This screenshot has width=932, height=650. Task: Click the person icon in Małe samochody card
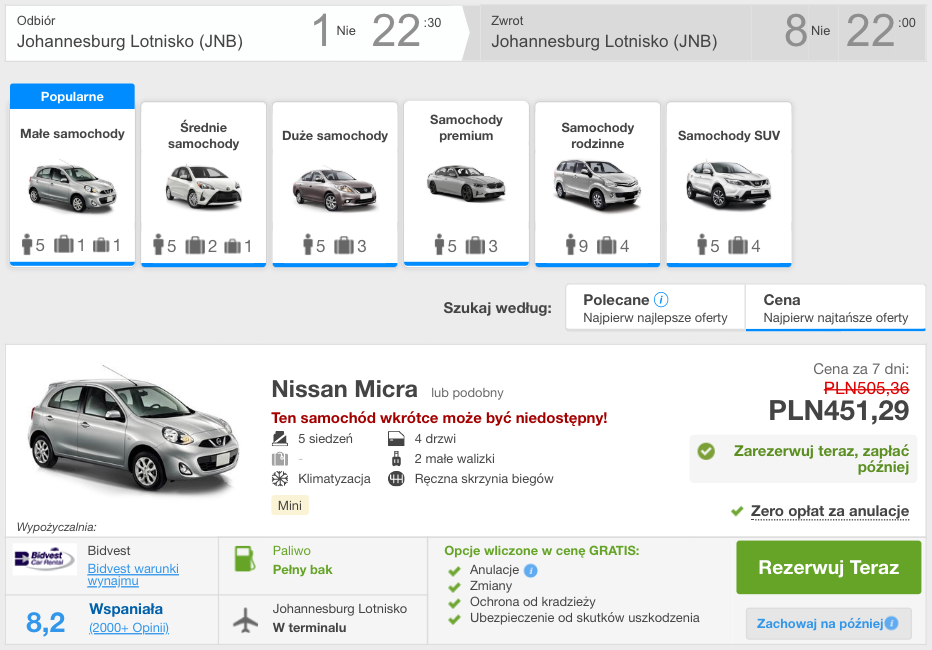point(27,244)
